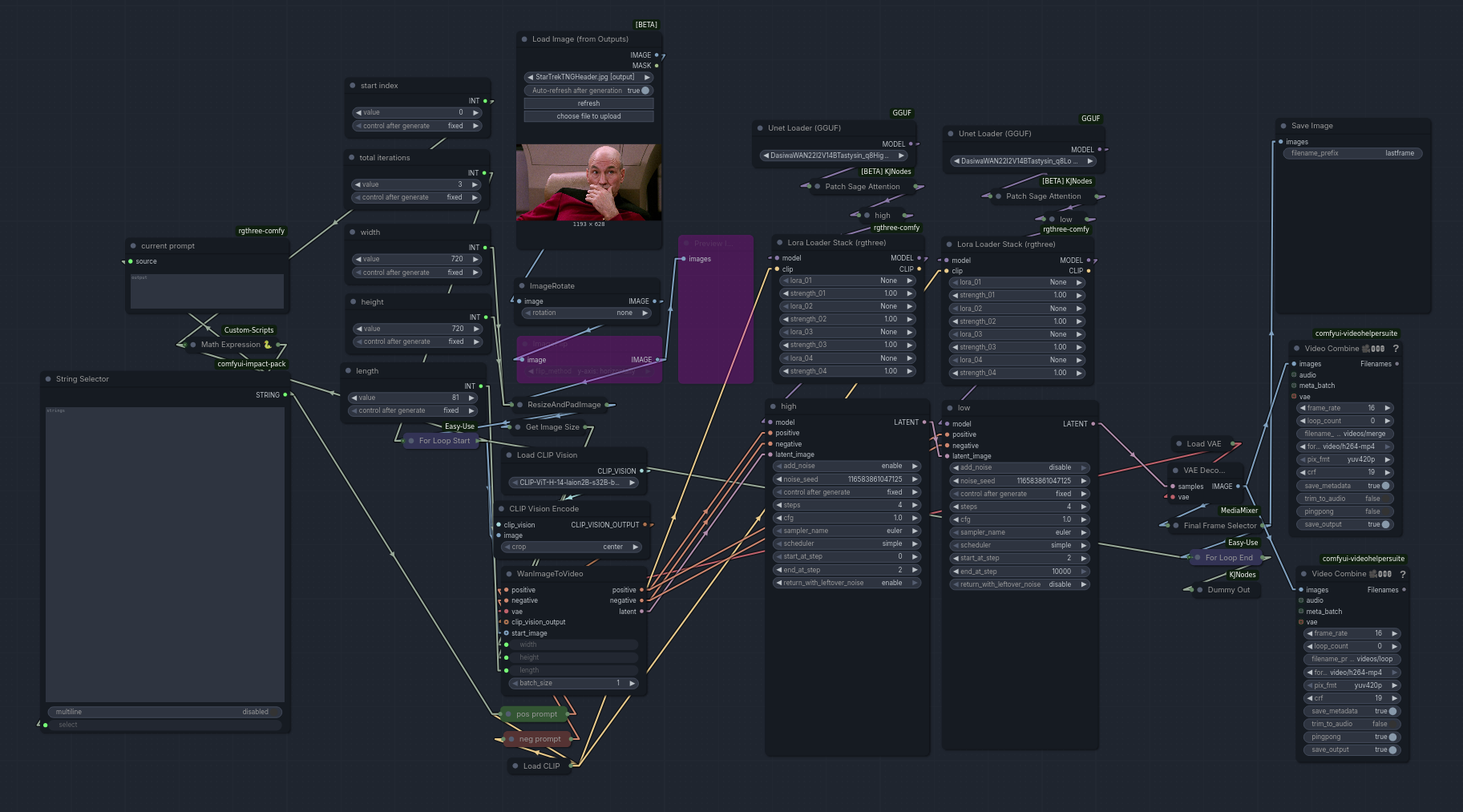The width and height of the screenshot is (1463, 812).
Task: Click the filename prefix field showing videos/loop
Action: [x=1352, y=659]
